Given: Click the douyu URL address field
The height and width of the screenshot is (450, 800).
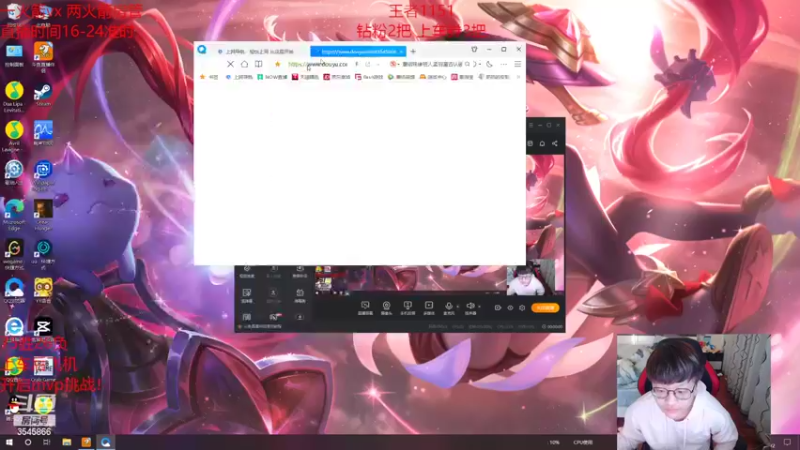Looking at the screenshot, I should 317,64.
